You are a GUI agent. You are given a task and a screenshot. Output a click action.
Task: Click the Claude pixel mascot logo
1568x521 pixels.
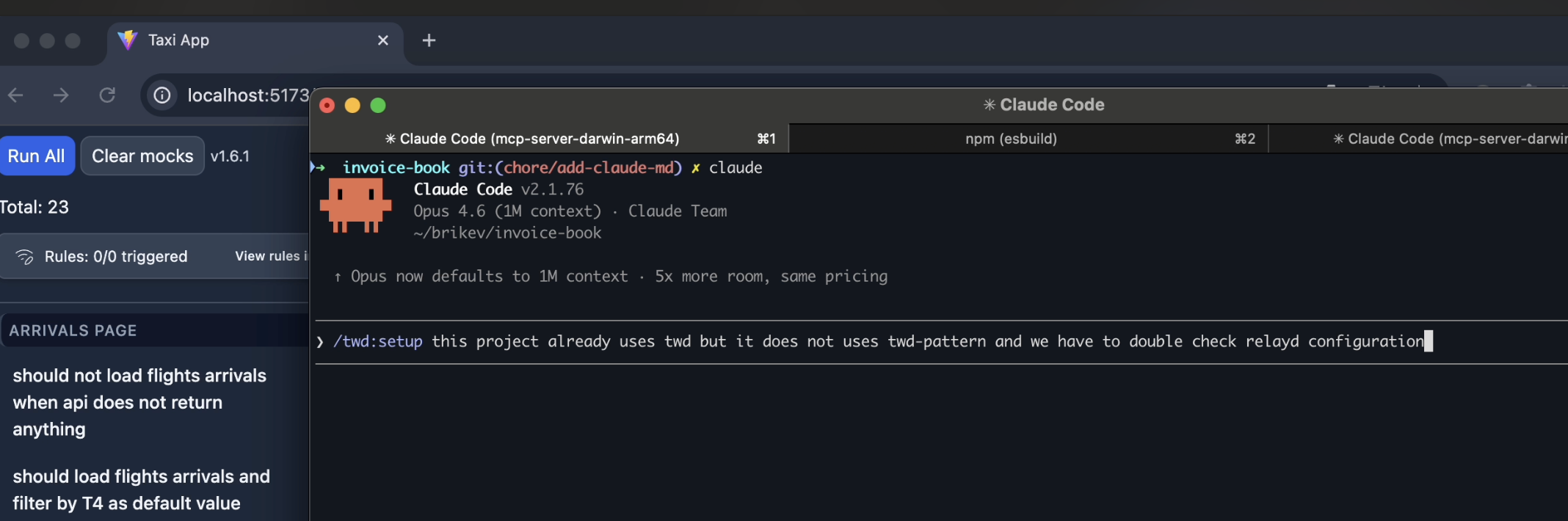[355, 205]
